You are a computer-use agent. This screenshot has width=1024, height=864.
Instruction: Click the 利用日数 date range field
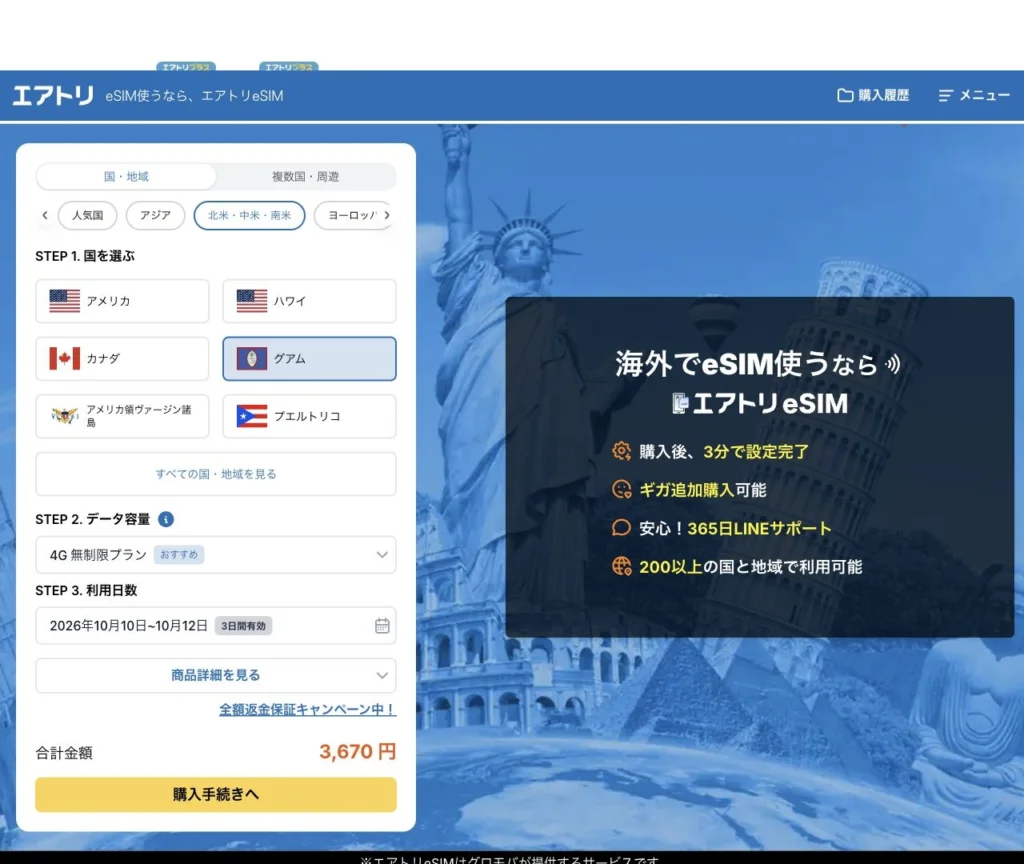click(216, 626)
